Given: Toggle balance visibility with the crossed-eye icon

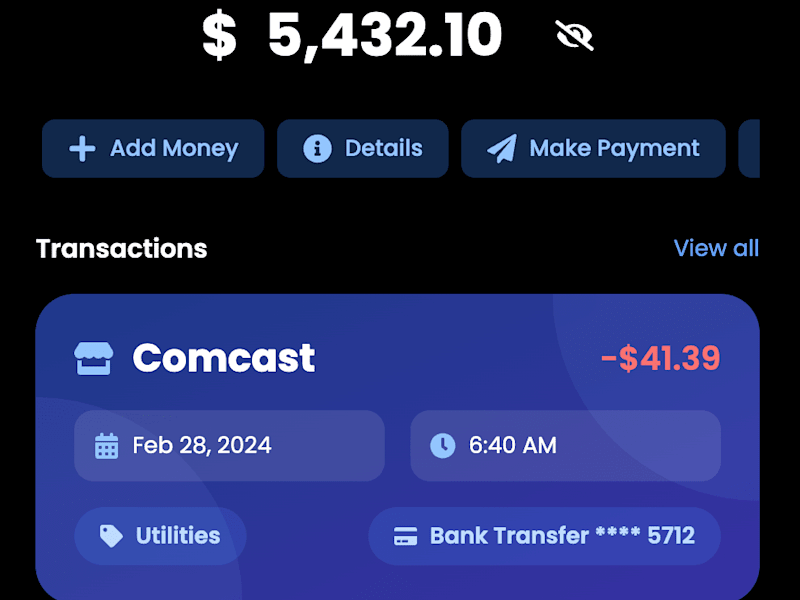Looking at the screenshot, I should point(574,35).
